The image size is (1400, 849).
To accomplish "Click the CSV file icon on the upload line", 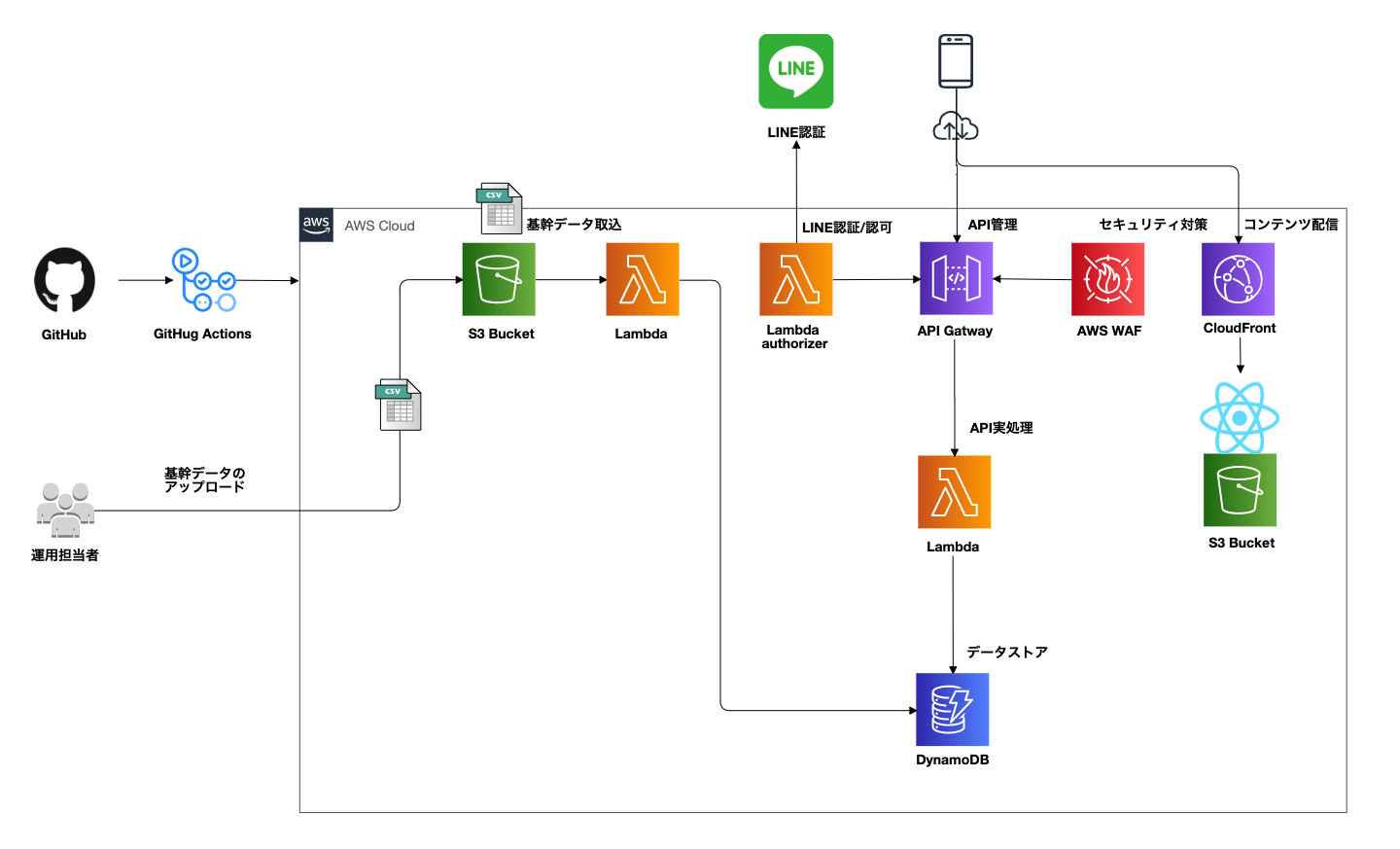I will point(399,405).
